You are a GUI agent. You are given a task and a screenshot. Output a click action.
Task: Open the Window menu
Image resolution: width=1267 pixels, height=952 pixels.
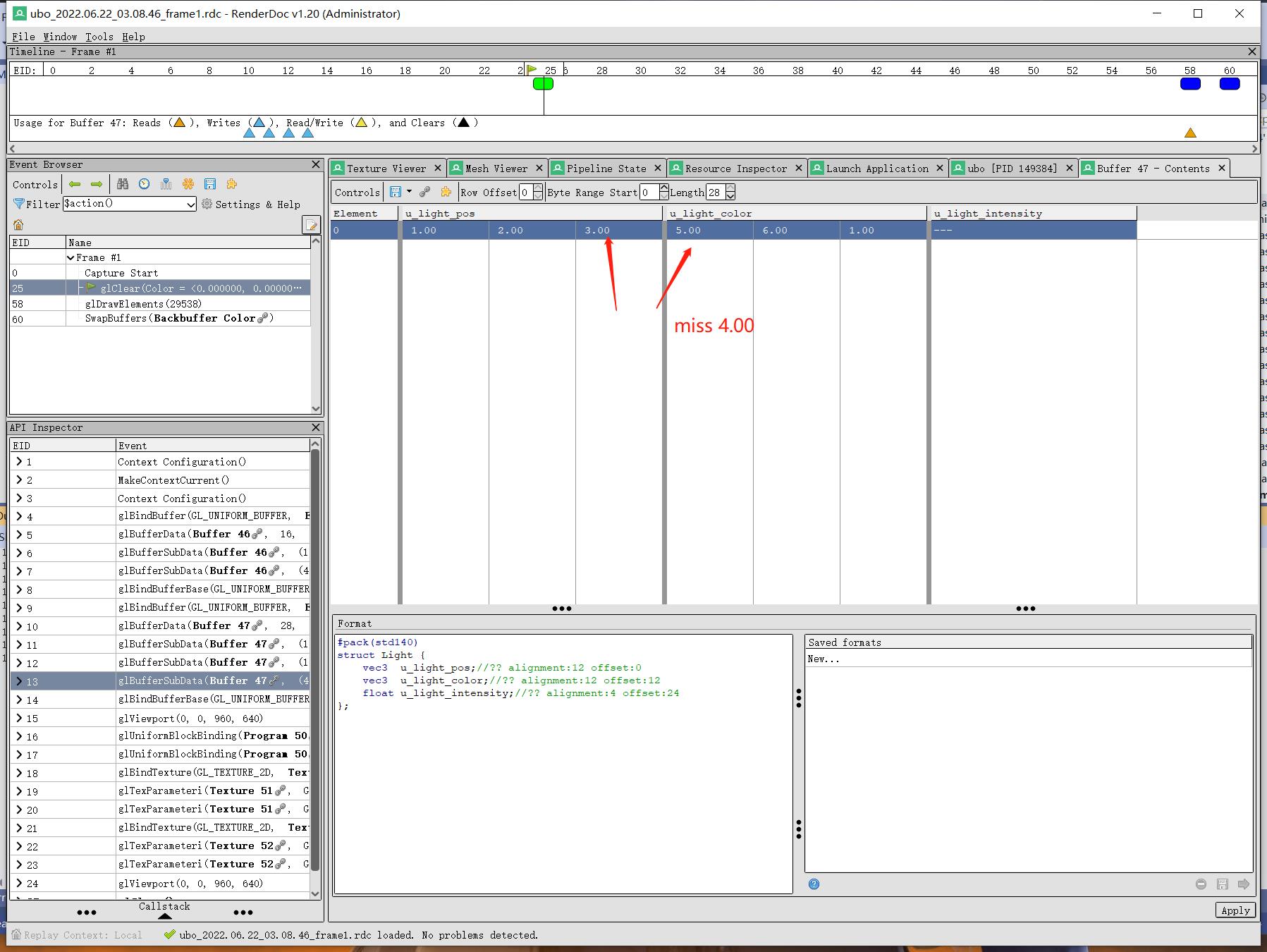point(60,37)
